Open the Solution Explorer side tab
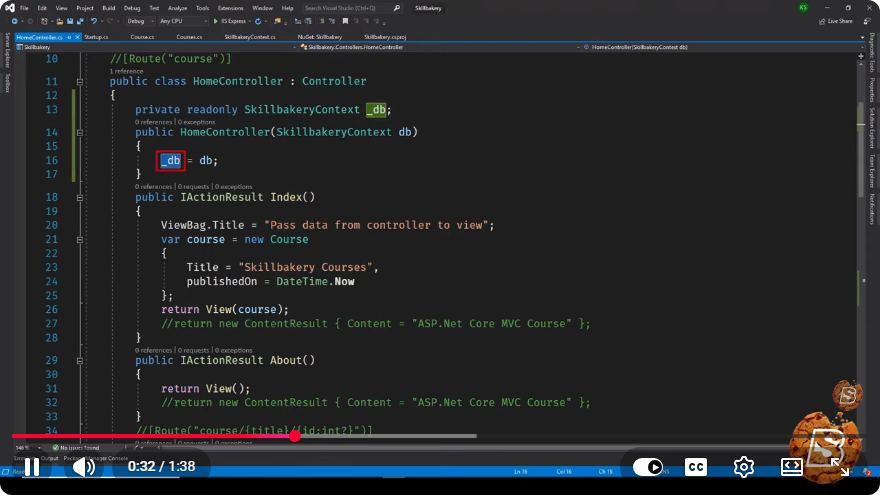The image size is (880, 495). click(872, 128)
